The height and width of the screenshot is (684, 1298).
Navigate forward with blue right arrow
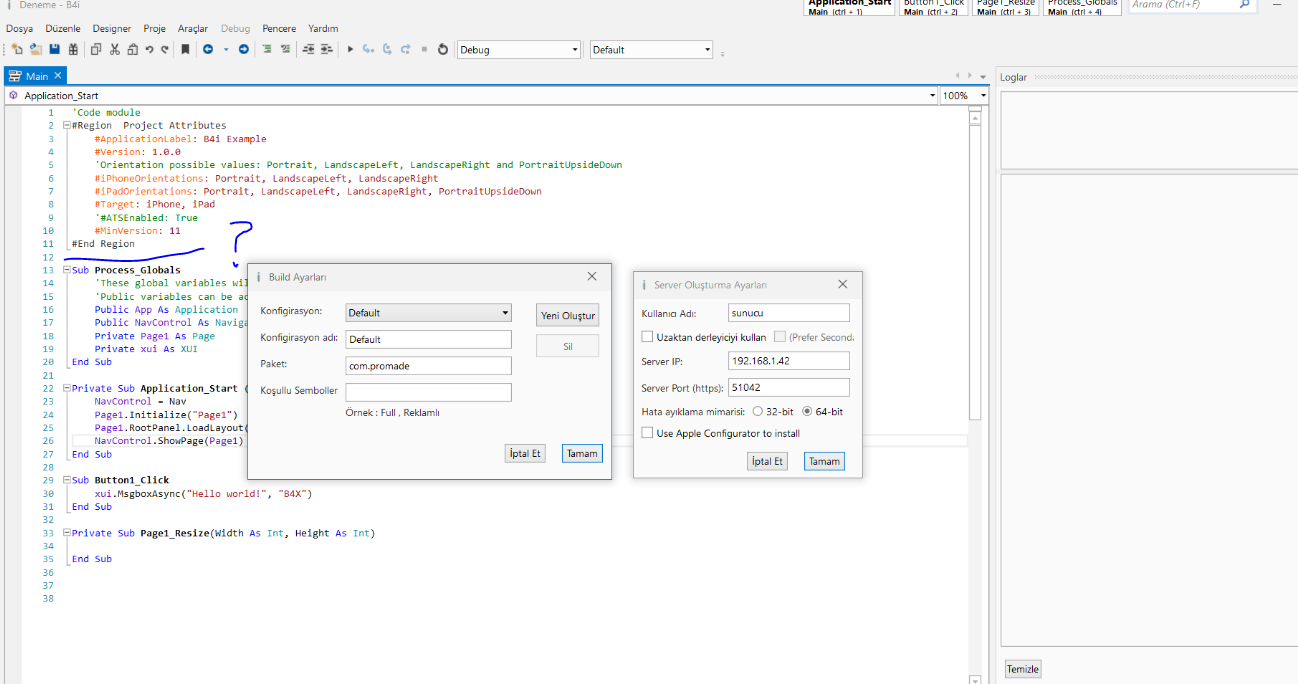(243, 49)
